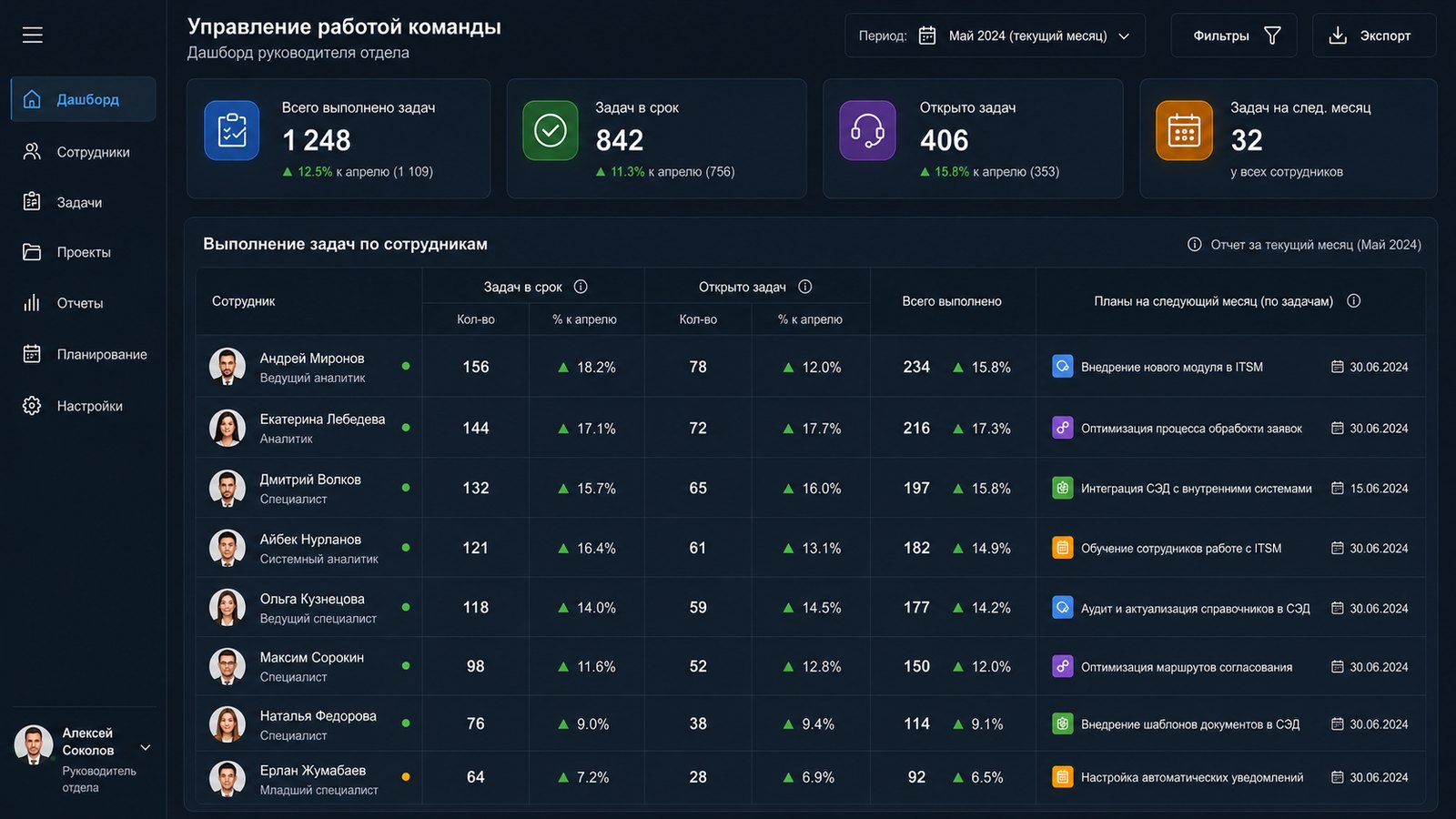The width and height of the screenshot is (1456, 819).
Task: Click info icon next to Отчет за текущий месяц
Action: tap(1195, 244)
